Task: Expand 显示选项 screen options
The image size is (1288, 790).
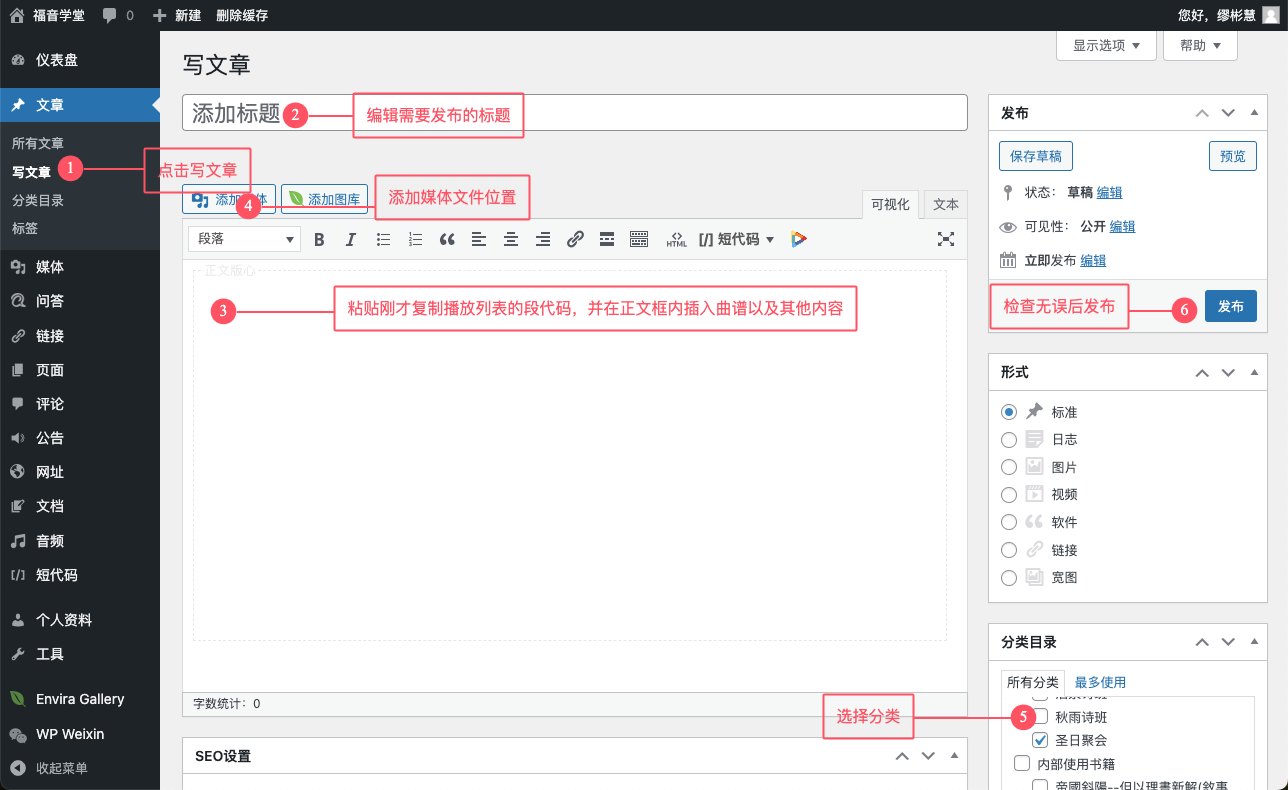Action: [x=1106, y=46]
